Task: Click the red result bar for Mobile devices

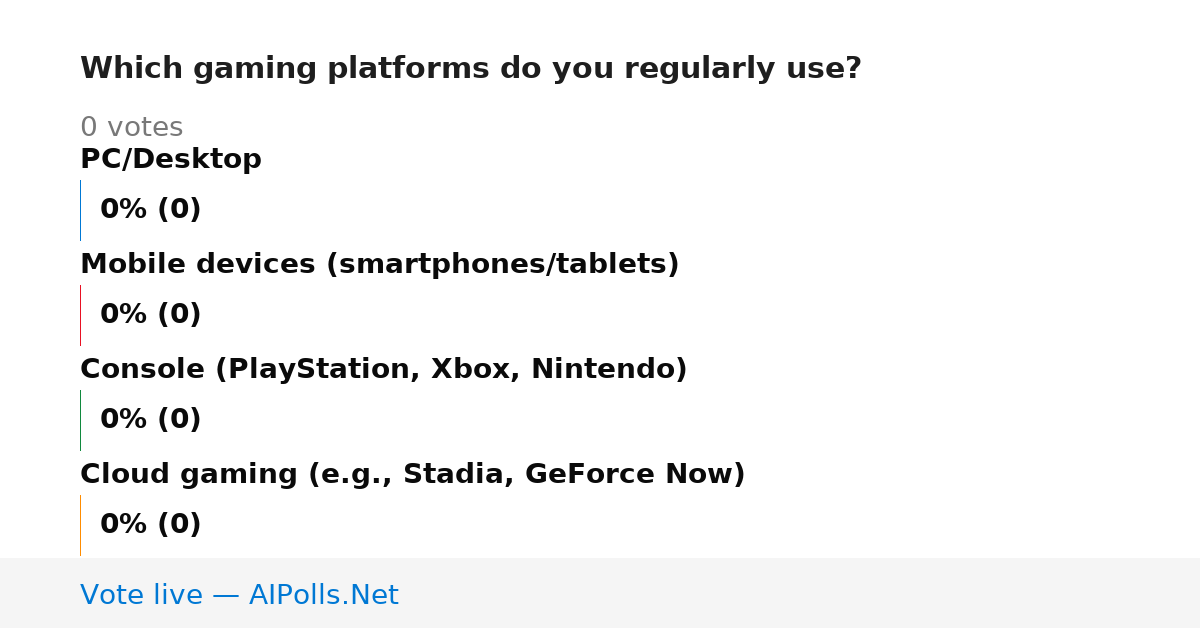Action: click(x=80, y=315)
